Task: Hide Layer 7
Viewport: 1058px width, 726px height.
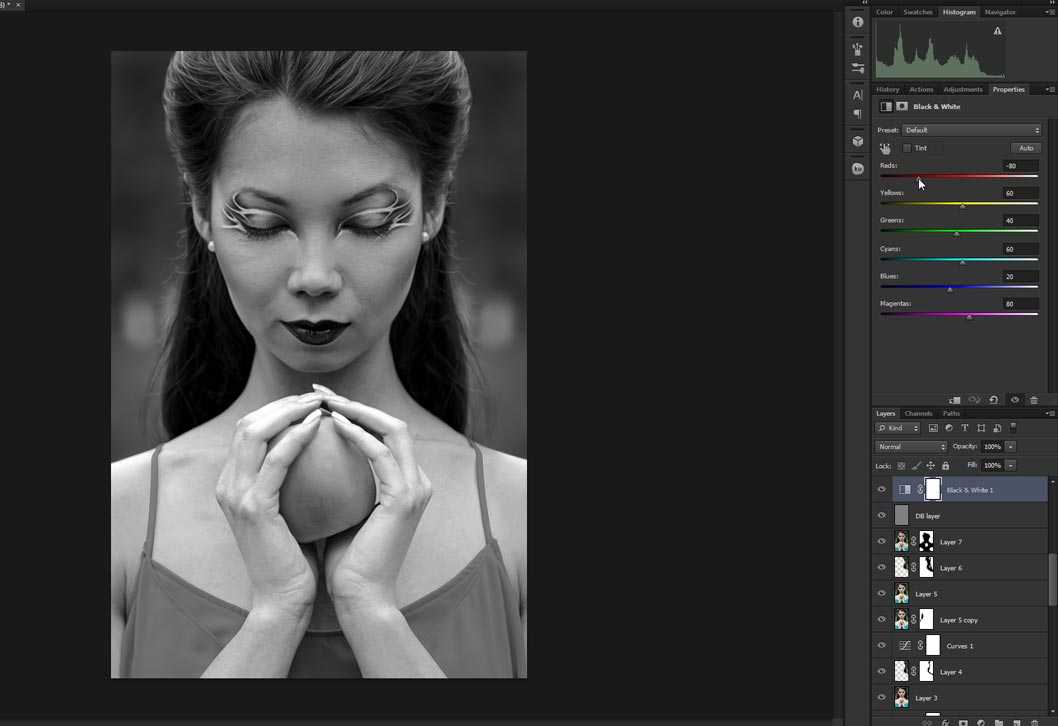Action: click(882, 541)
